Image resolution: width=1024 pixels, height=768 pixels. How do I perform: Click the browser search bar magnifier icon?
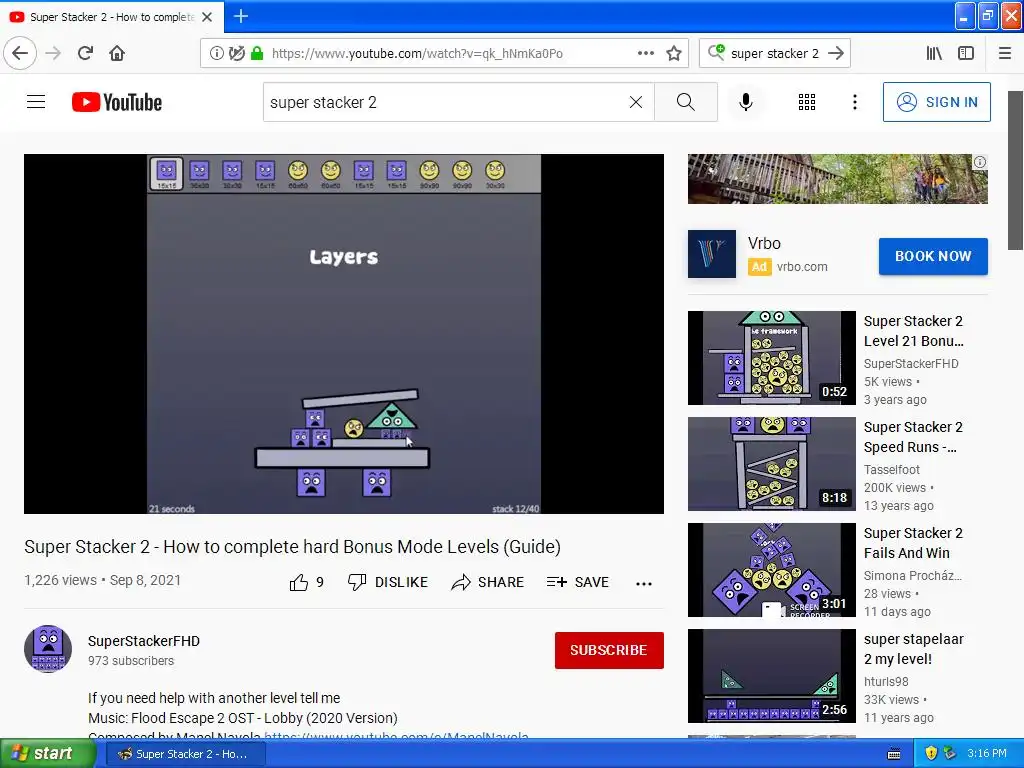click(x=716, y=52)
